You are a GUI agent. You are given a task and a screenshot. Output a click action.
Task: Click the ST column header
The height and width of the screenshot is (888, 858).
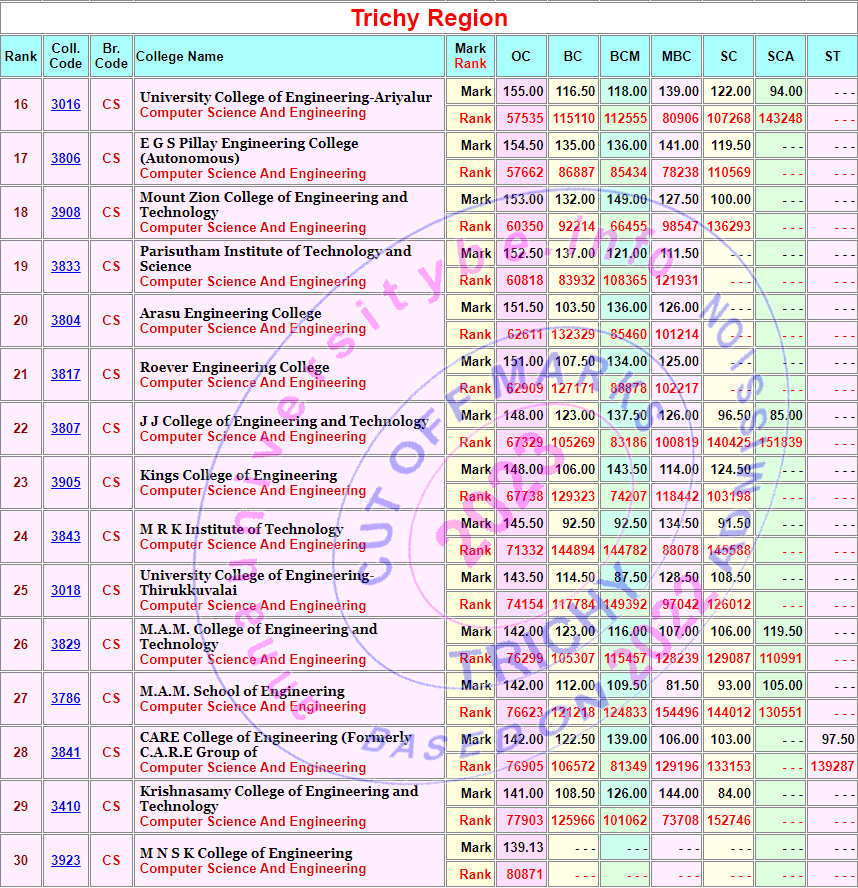(x=832, y=57)
